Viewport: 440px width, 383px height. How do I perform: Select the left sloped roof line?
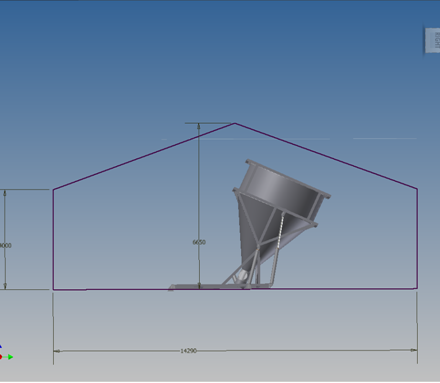point(144,156)
